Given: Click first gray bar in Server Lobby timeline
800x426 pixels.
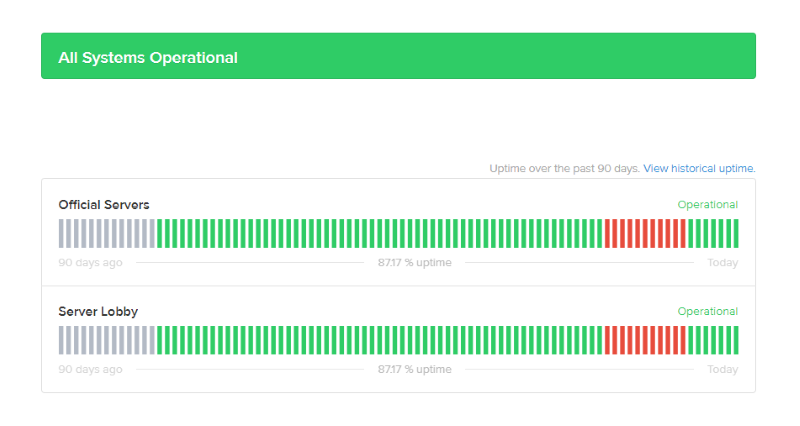Looking at the screenshot, I should [61, 340].
